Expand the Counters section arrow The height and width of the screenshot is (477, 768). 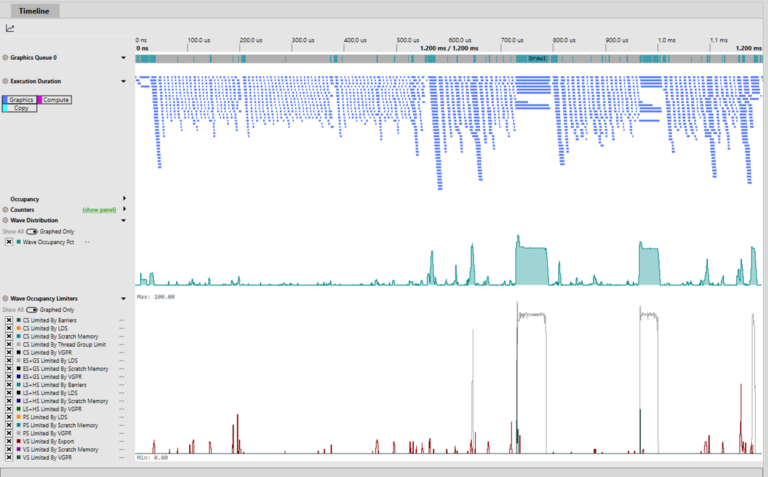click(x=124, y=209)
